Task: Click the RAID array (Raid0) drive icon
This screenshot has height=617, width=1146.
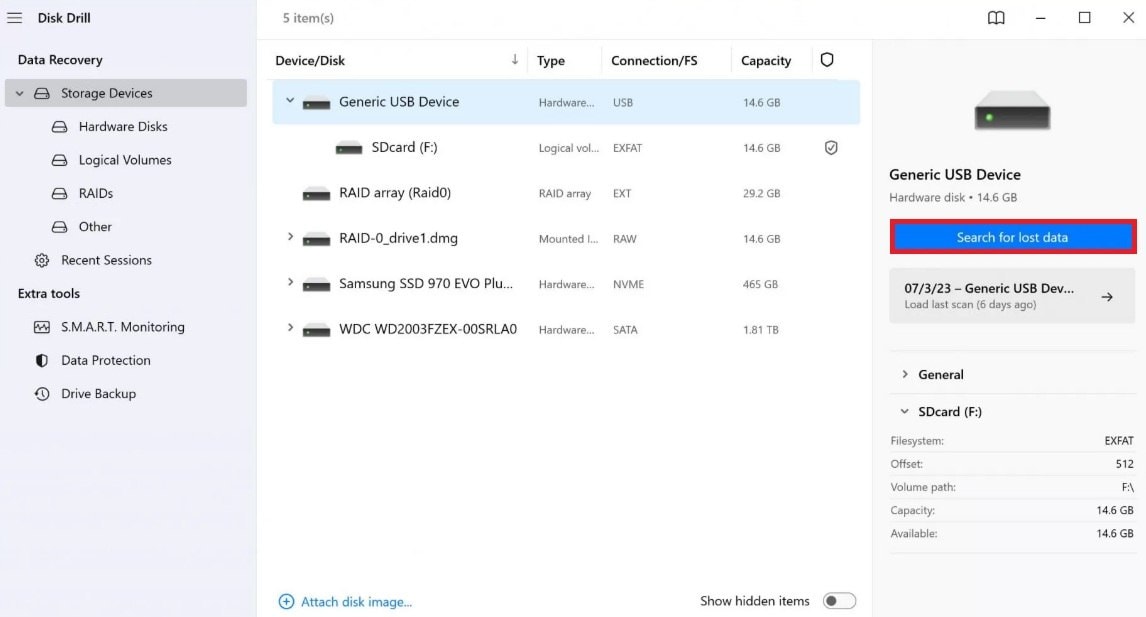Action: click(316, 194)
